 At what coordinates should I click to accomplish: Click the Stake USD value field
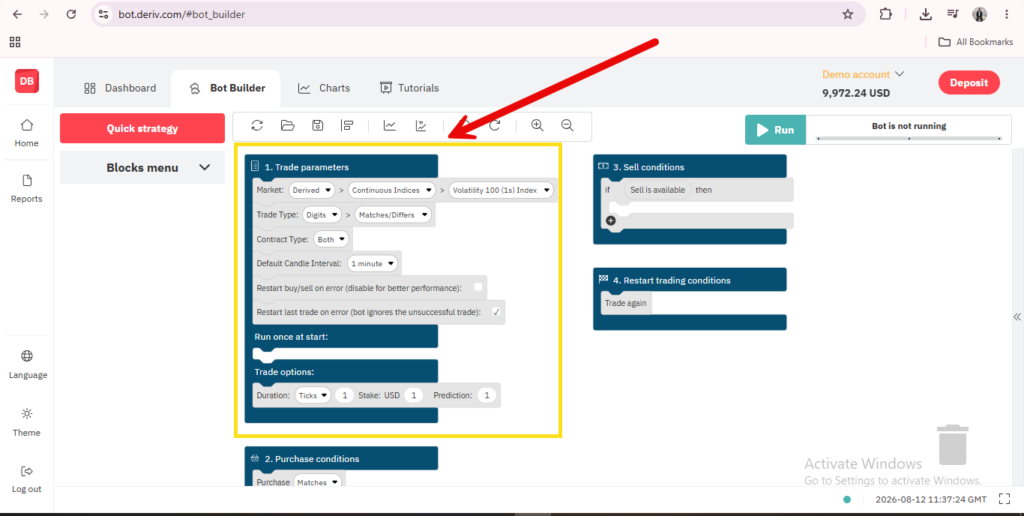click(413, 395)
